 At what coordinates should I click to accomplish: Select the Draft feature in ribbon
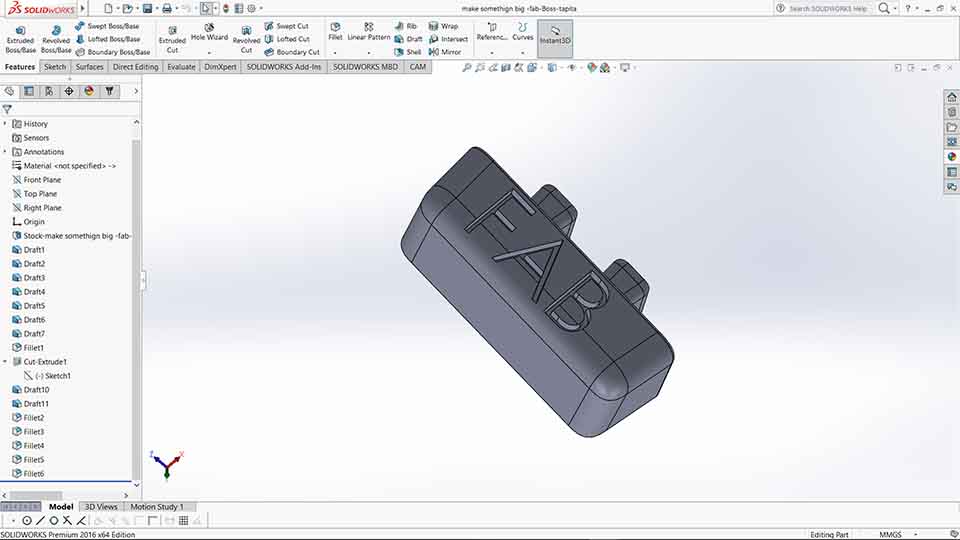coord(408,39)
